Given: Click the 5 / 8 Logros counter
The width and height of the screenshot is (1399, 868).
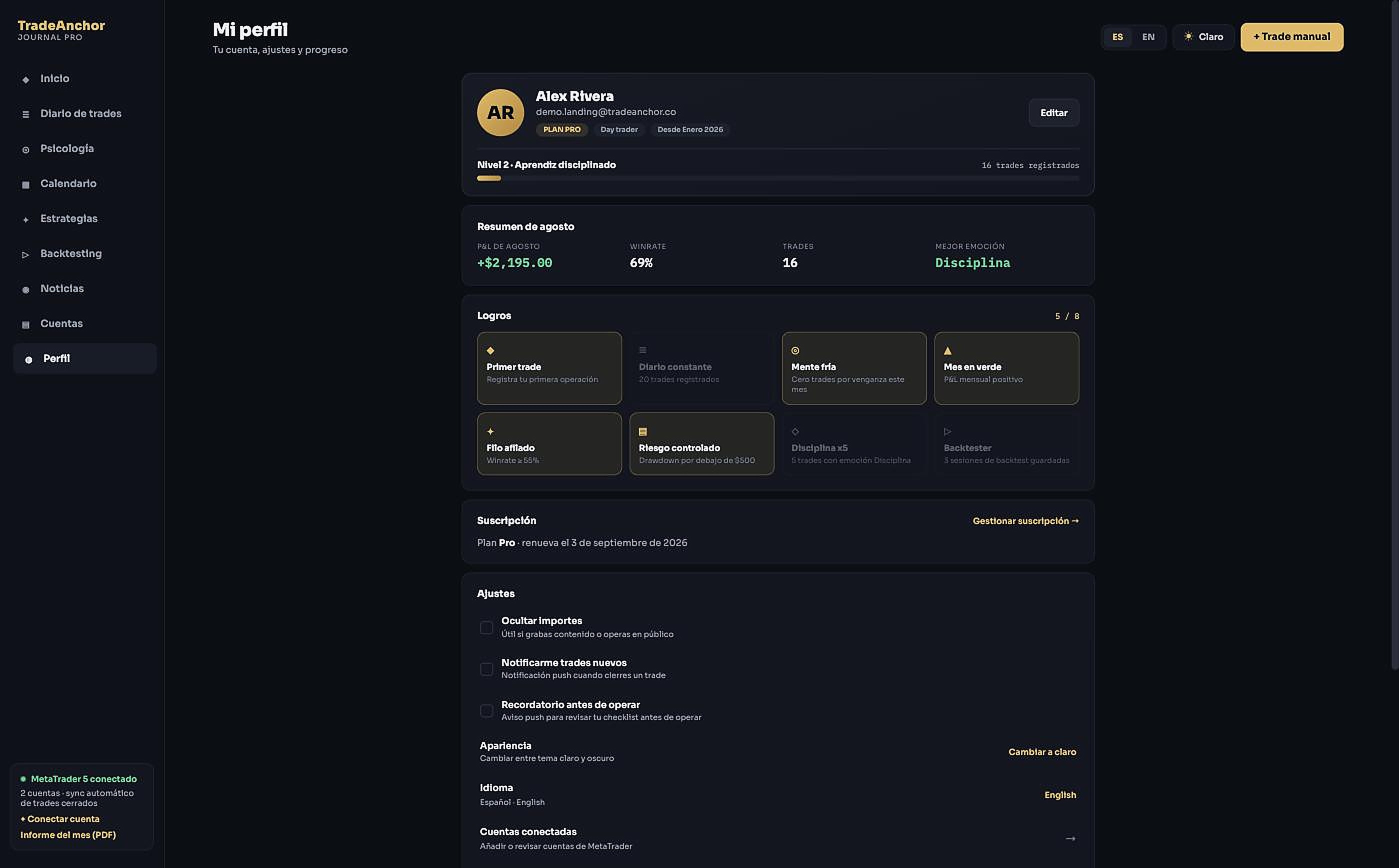Looking at the screenshot, I should tap(1066, 316).
